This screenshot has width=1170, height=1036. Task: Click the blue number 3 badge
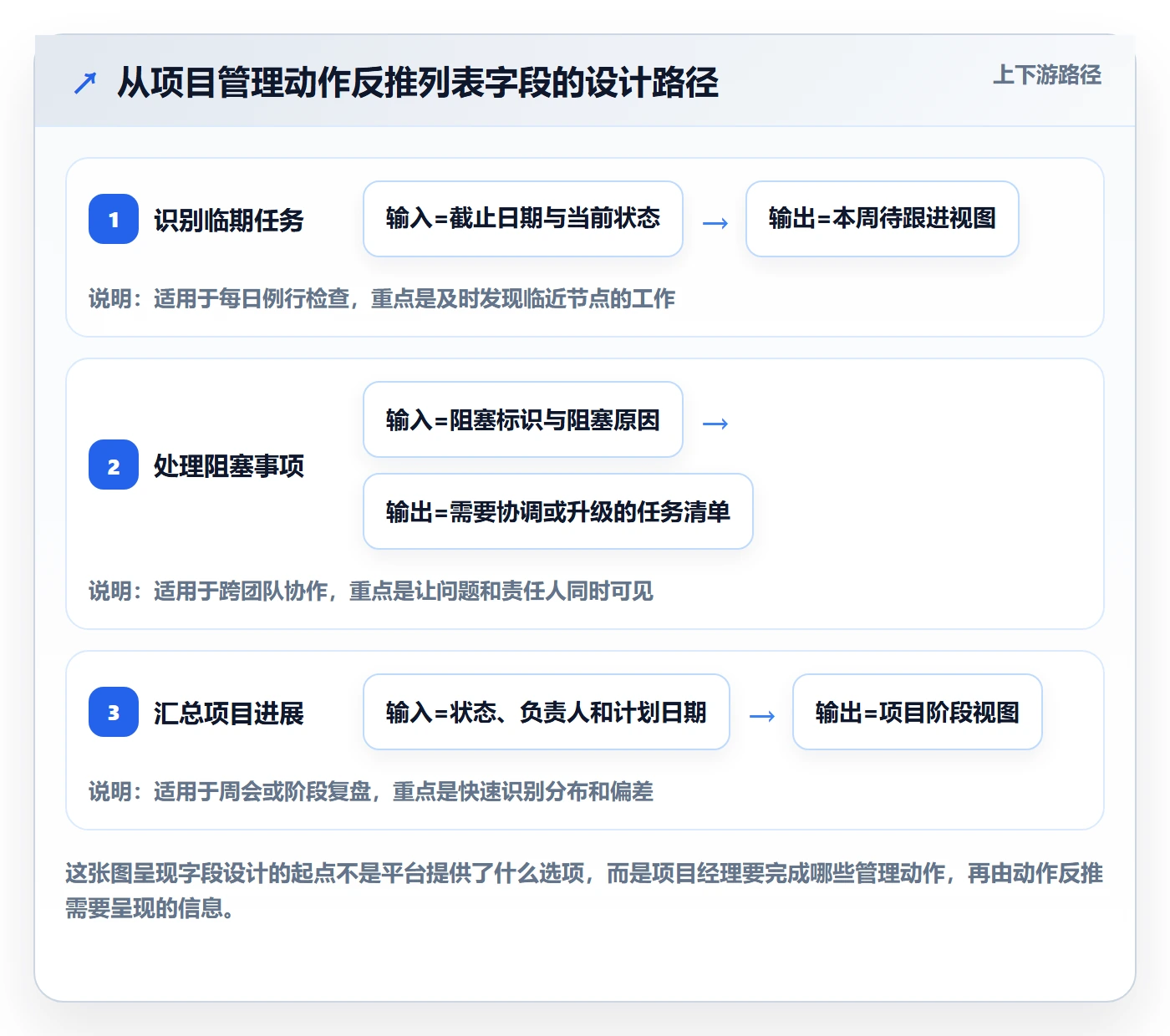point(114,712)
